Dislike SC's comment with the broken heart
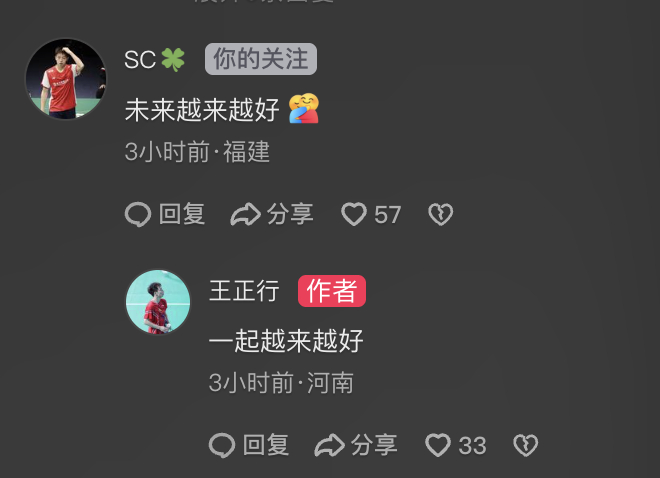The width and height of the screenshot is (660, 478). tap(441, 214)
